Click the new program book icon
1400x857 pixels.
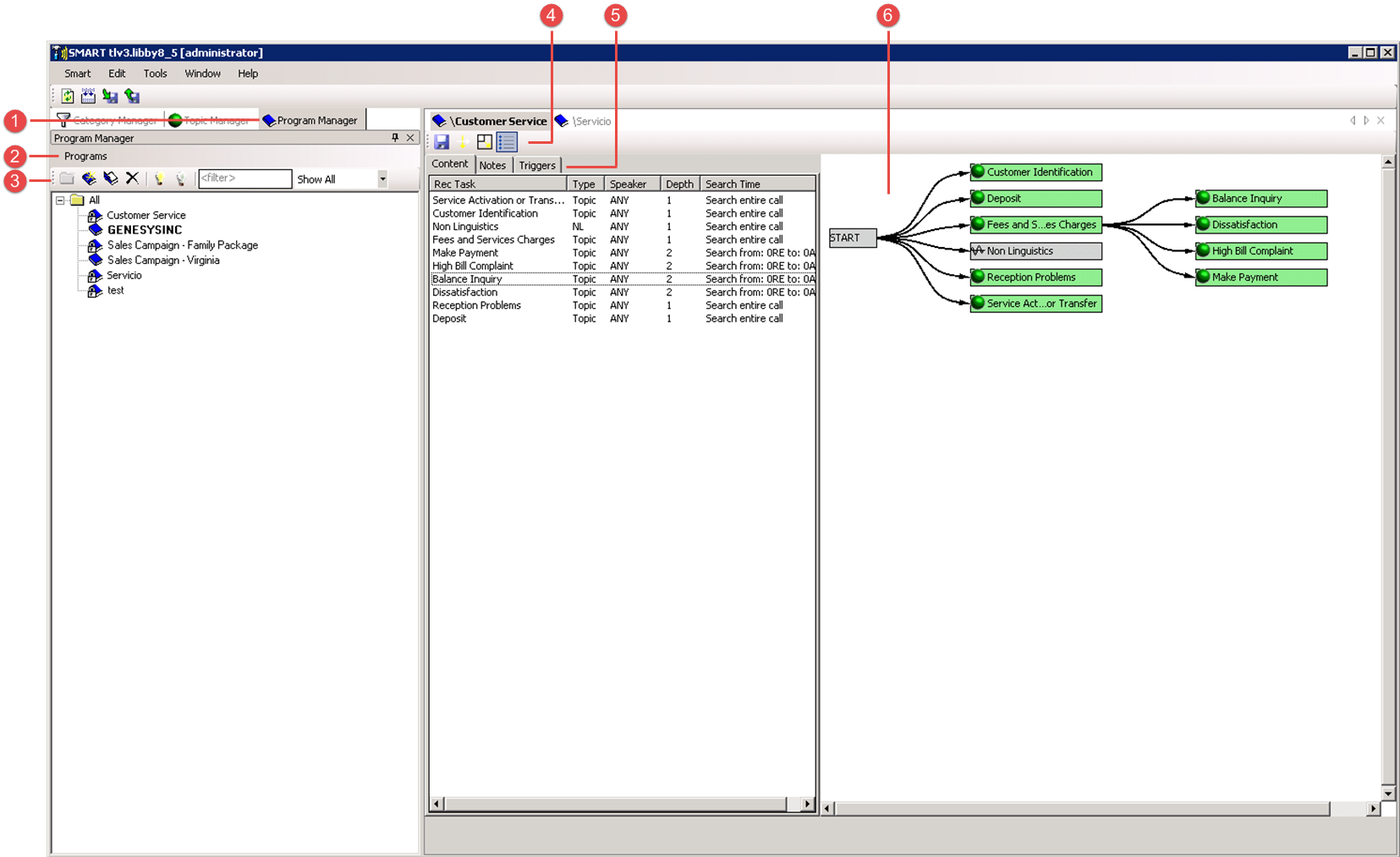tap(89, 179)
